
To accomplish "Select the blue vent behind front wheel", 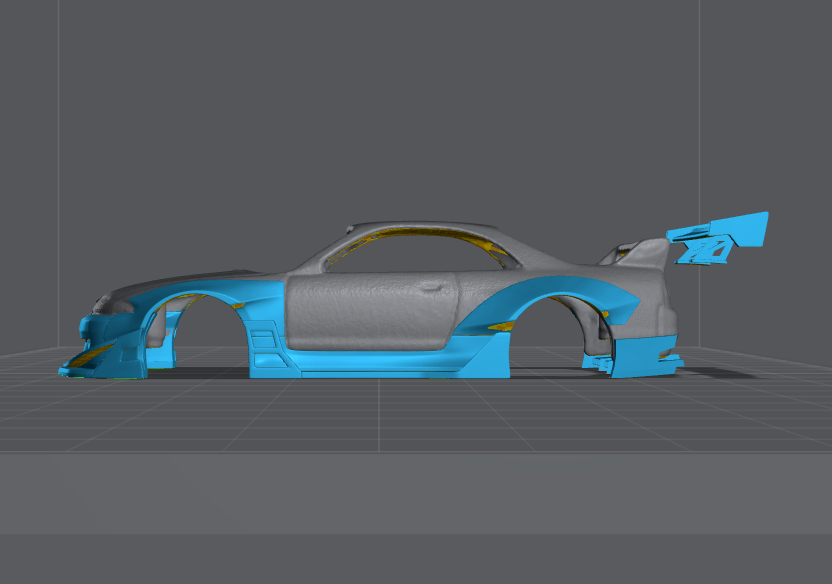I will [x=265, y=340].
